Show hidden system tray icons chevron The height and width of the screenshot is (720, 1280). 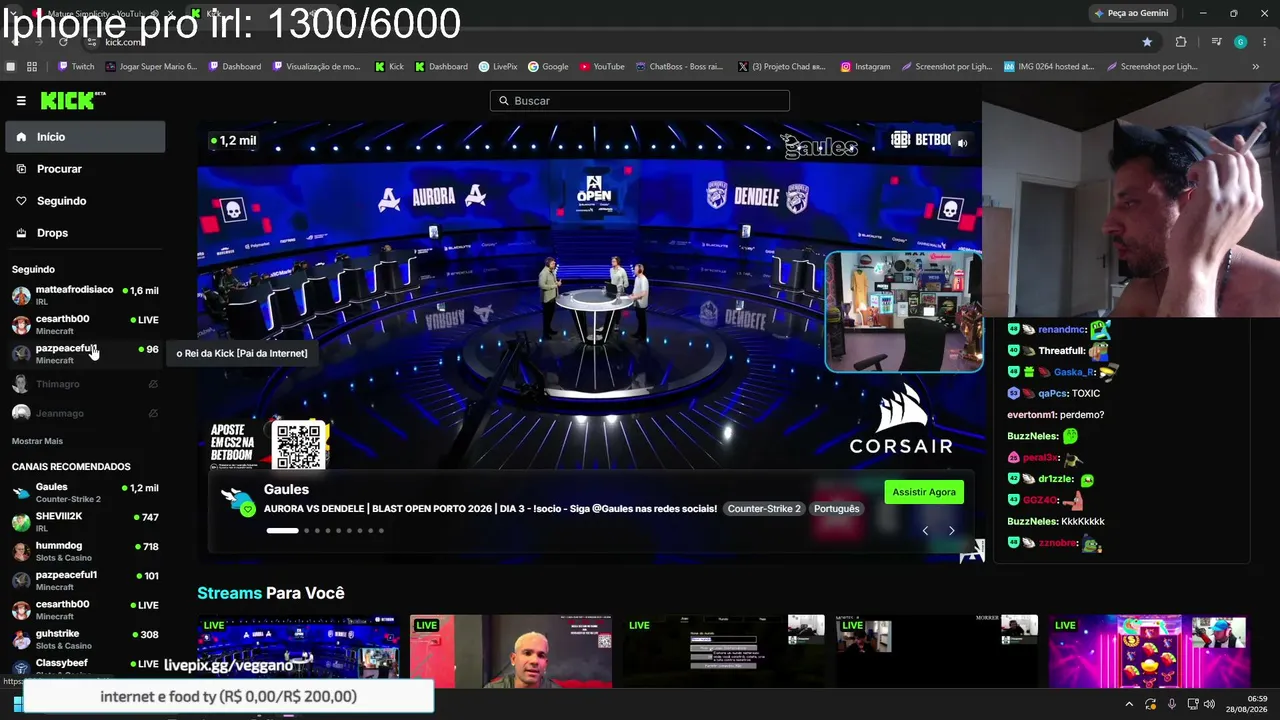pos(1129,704)
